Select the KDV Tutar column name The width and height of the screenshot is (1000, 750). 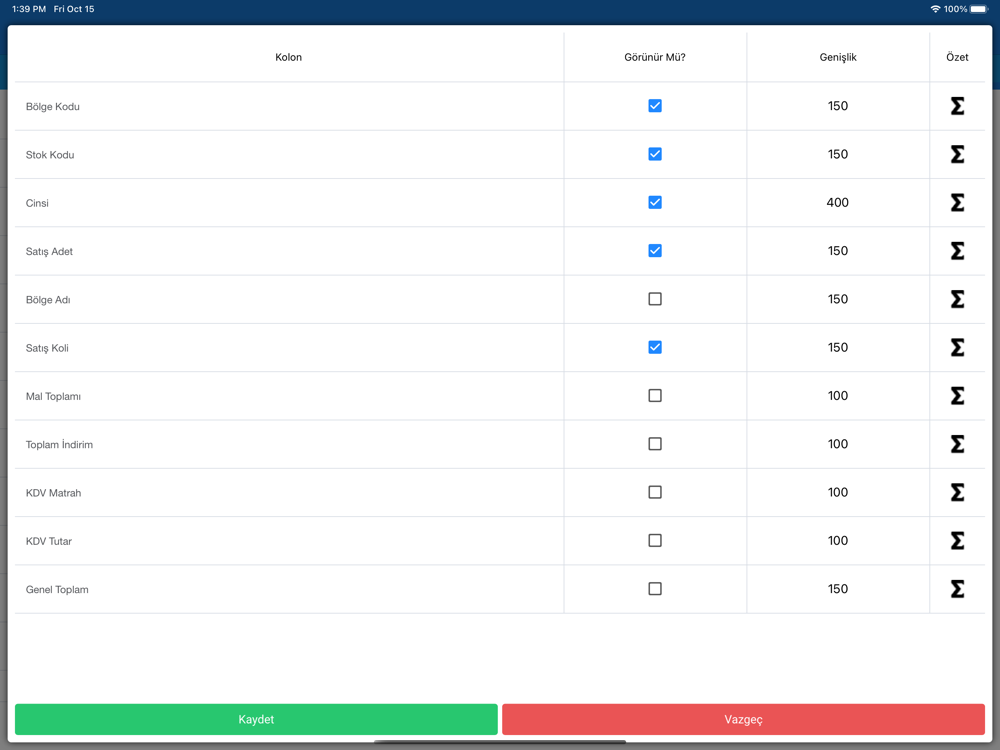[x=48, y=541]
